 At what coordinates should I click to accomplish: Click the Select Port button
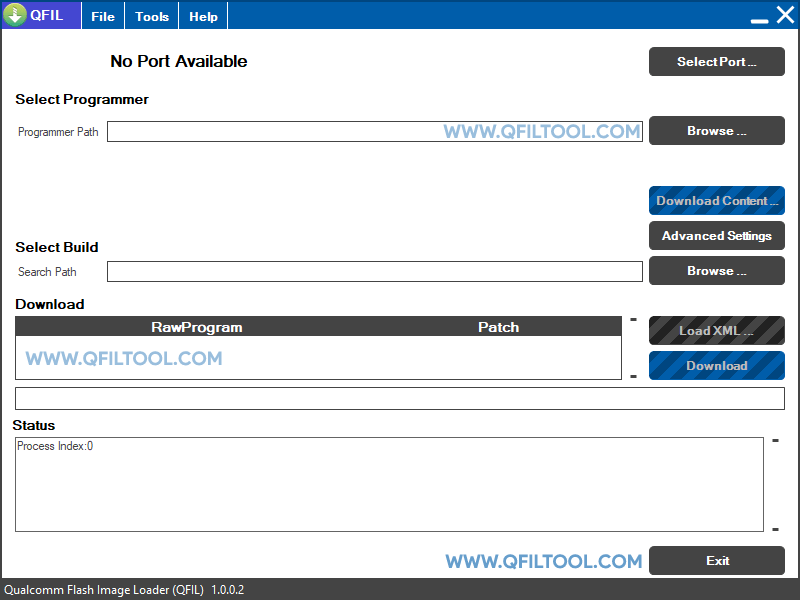[x=716, y=61]
